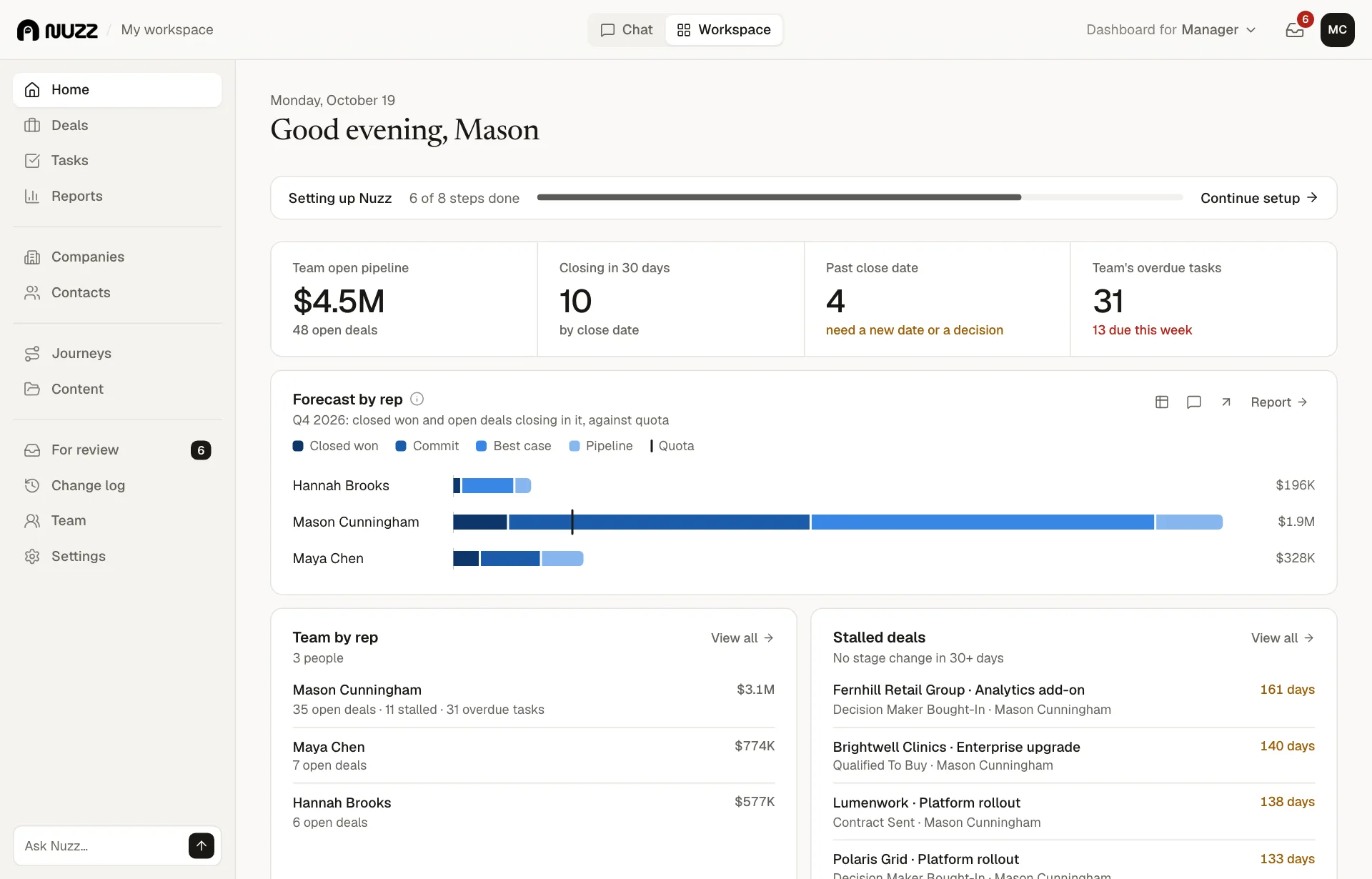Screen dimensions: 1372x879
Task: Show info tooltip for Forecast by rep
Action: click(x=417, y=399)
